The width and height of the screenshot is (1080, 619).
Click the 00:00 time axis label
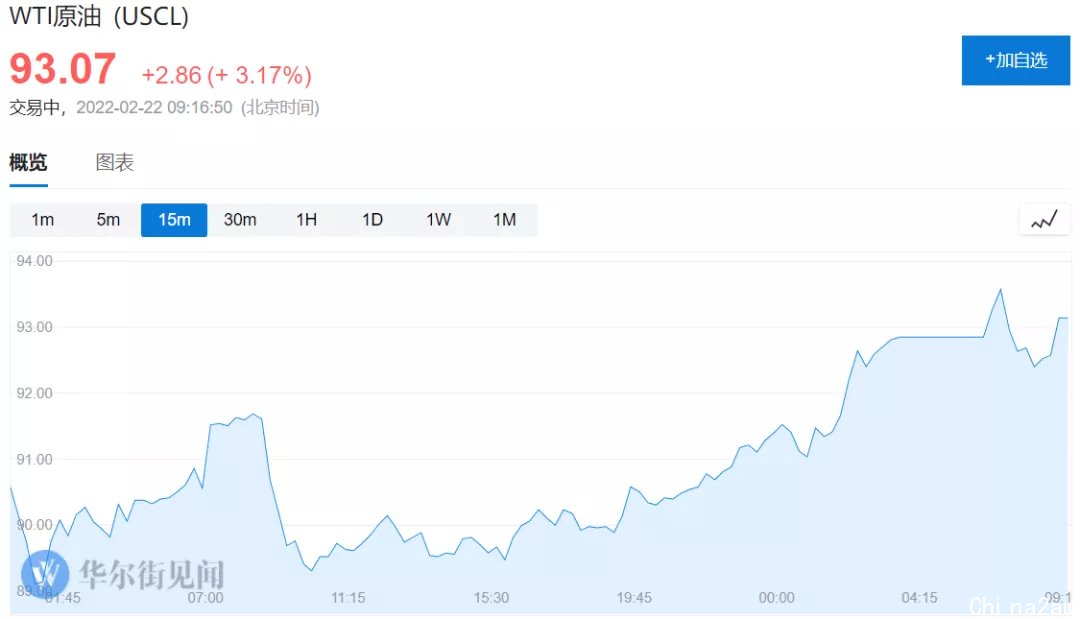coord(776,598)
